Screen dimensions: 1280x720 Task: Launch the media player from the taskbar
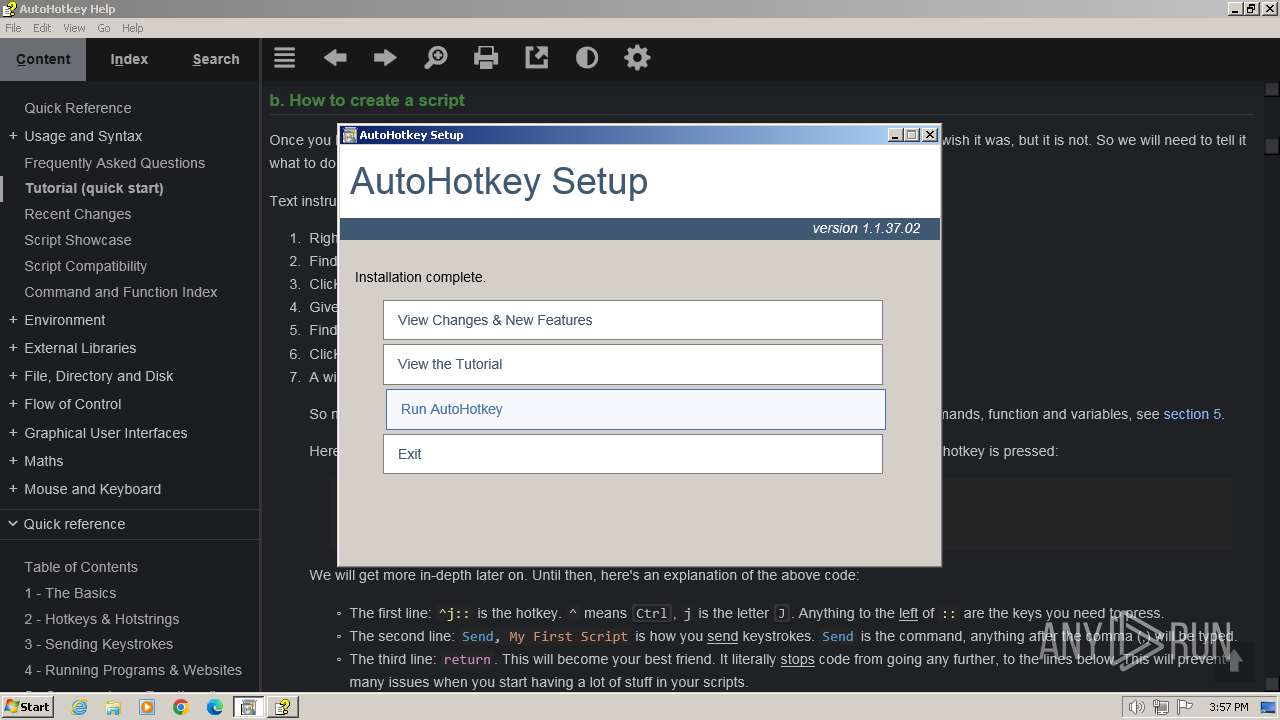tap(147, 707)
